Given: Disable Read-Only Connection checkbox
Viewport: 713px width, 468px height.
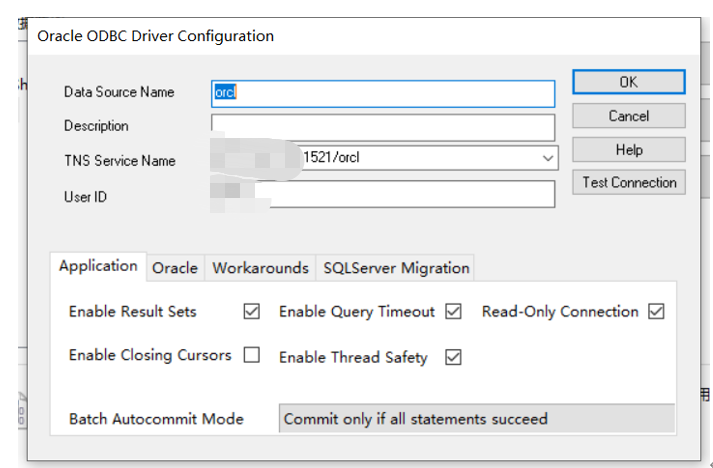Looking at the screenshot, I should 656,312.
